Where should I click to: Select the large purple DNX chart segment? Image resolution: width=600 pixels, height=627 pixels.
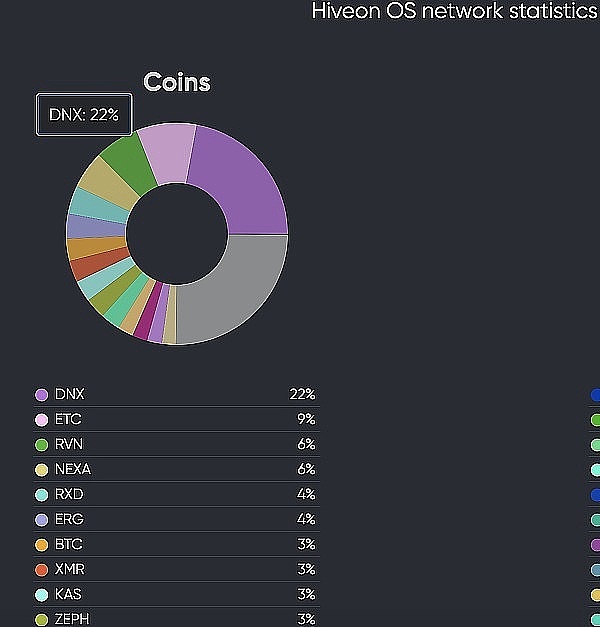click(x=240, y=180)
